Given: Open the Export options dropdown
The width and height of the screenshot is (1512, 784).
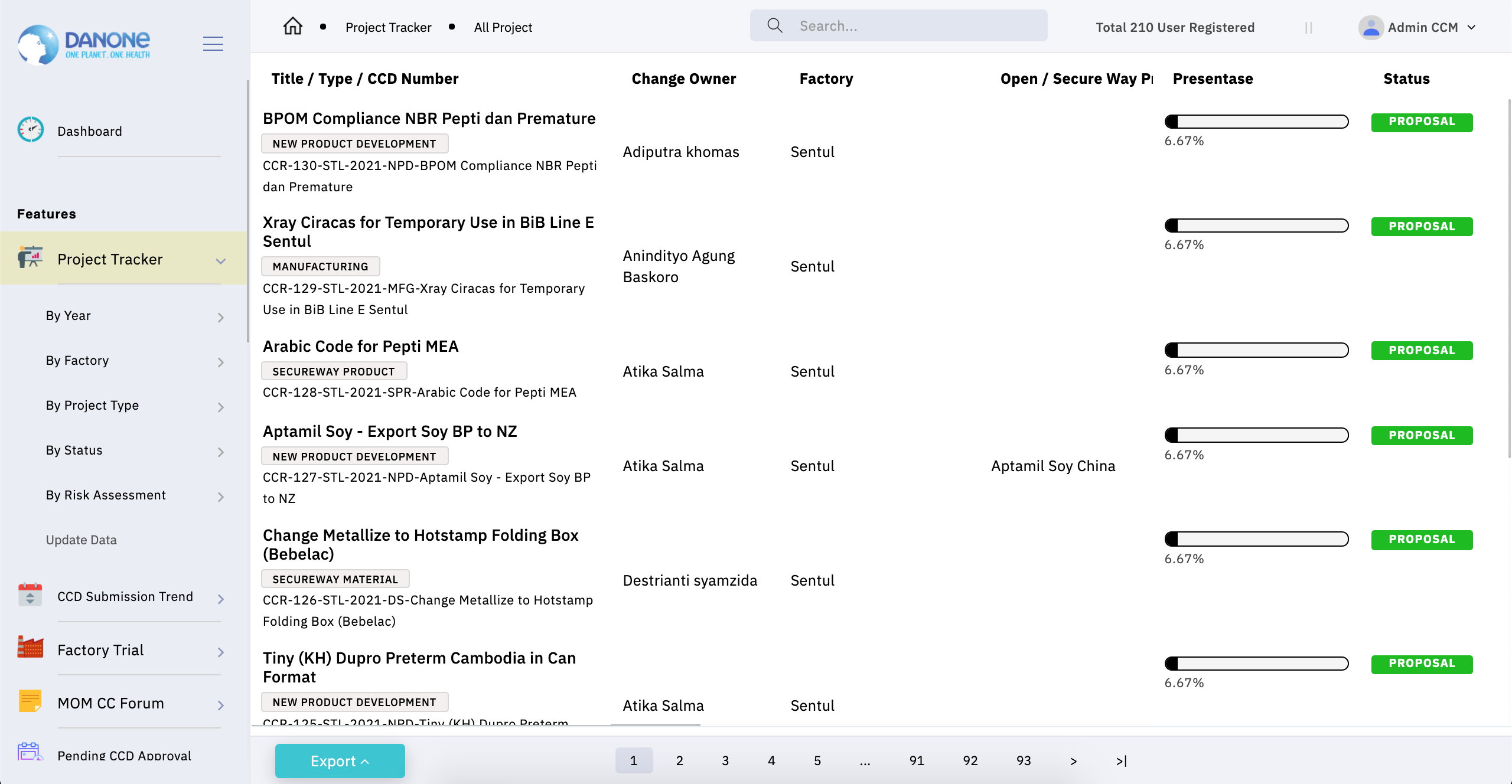Looking at the screenshot, I should point(340,760).
